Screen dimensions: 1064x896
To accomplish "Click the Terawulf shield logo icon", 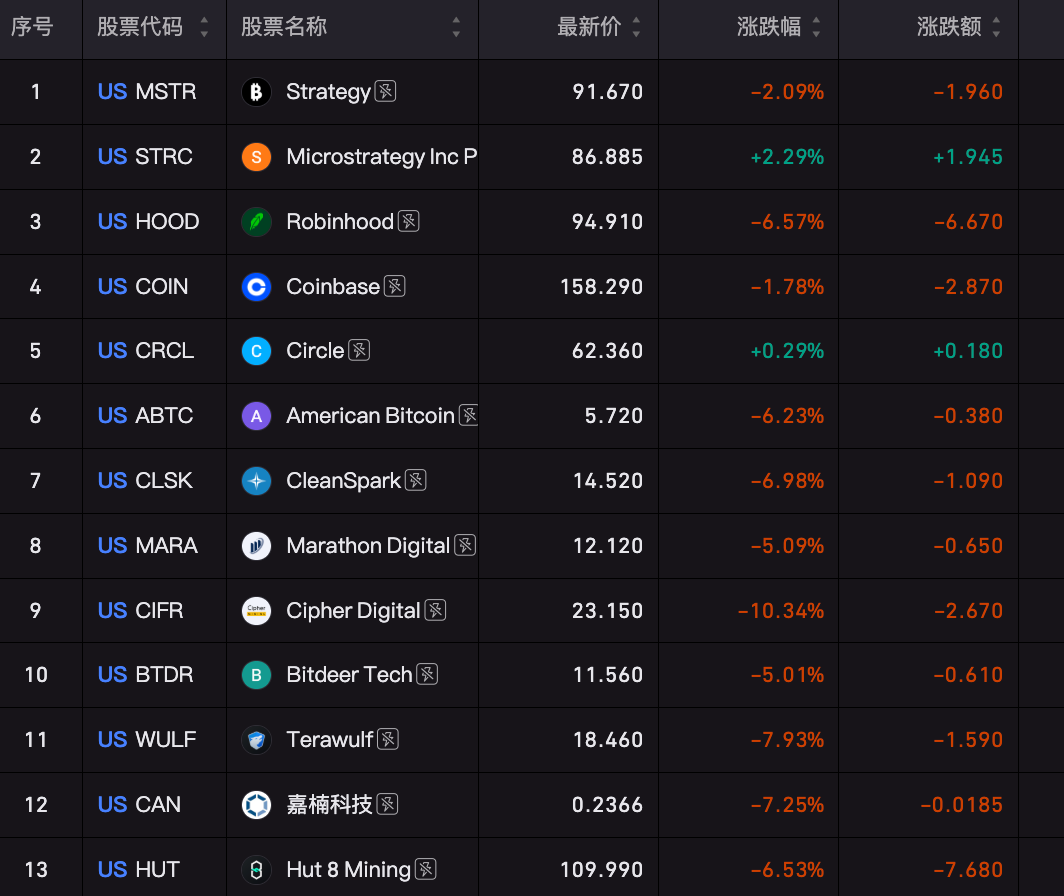I will coord(256,740).
